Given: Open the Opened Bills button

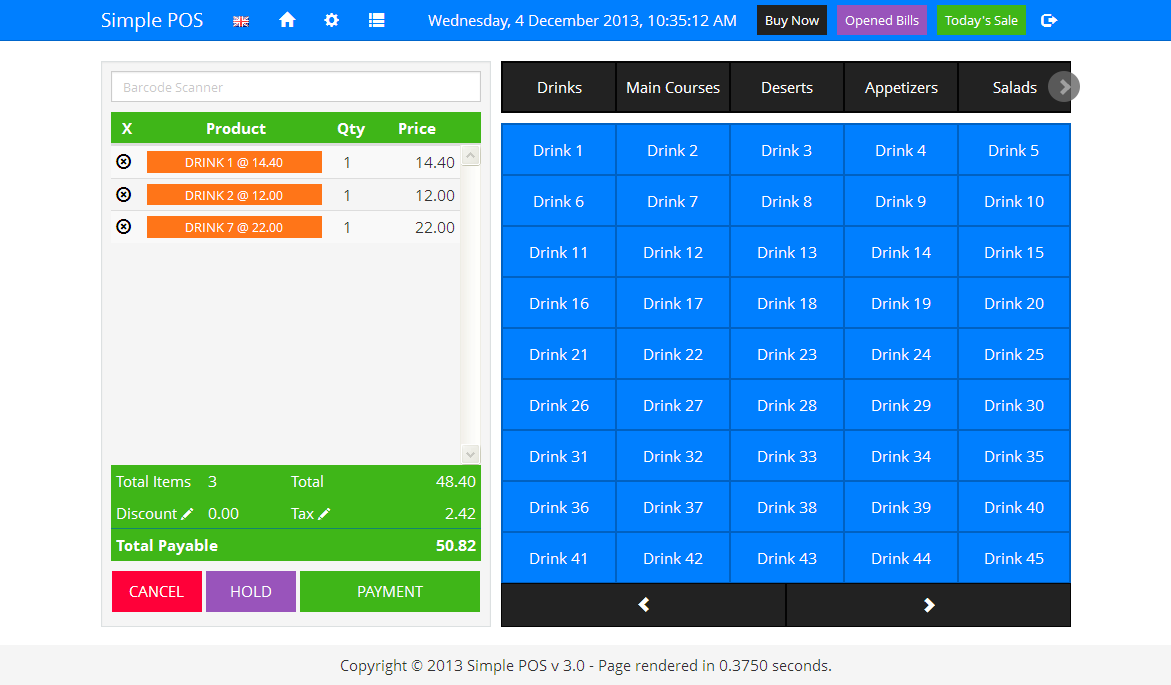Looking at the screenshot, I should pyautogui.click(x=881, y=20).
